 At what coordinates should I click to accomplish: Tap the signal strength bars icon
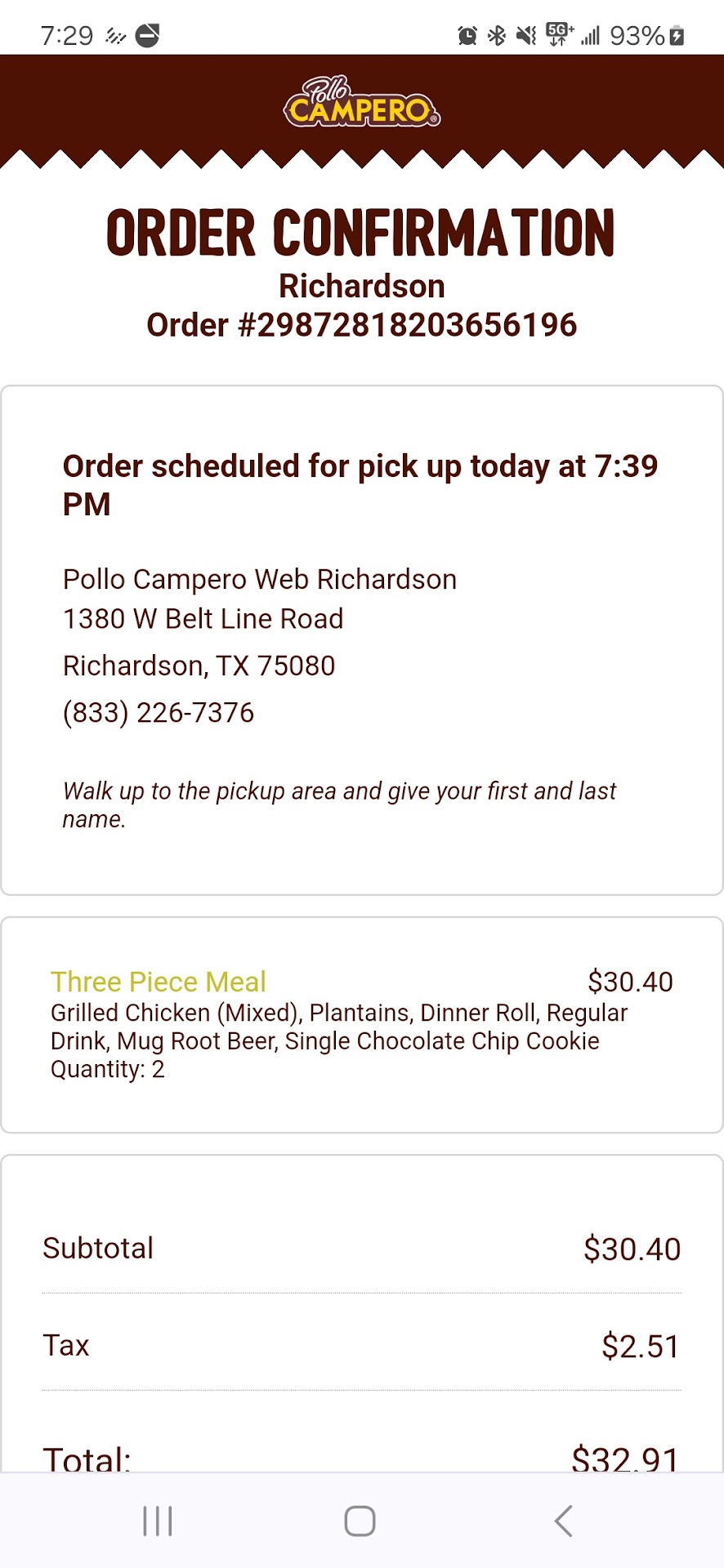tap(591, 35)
